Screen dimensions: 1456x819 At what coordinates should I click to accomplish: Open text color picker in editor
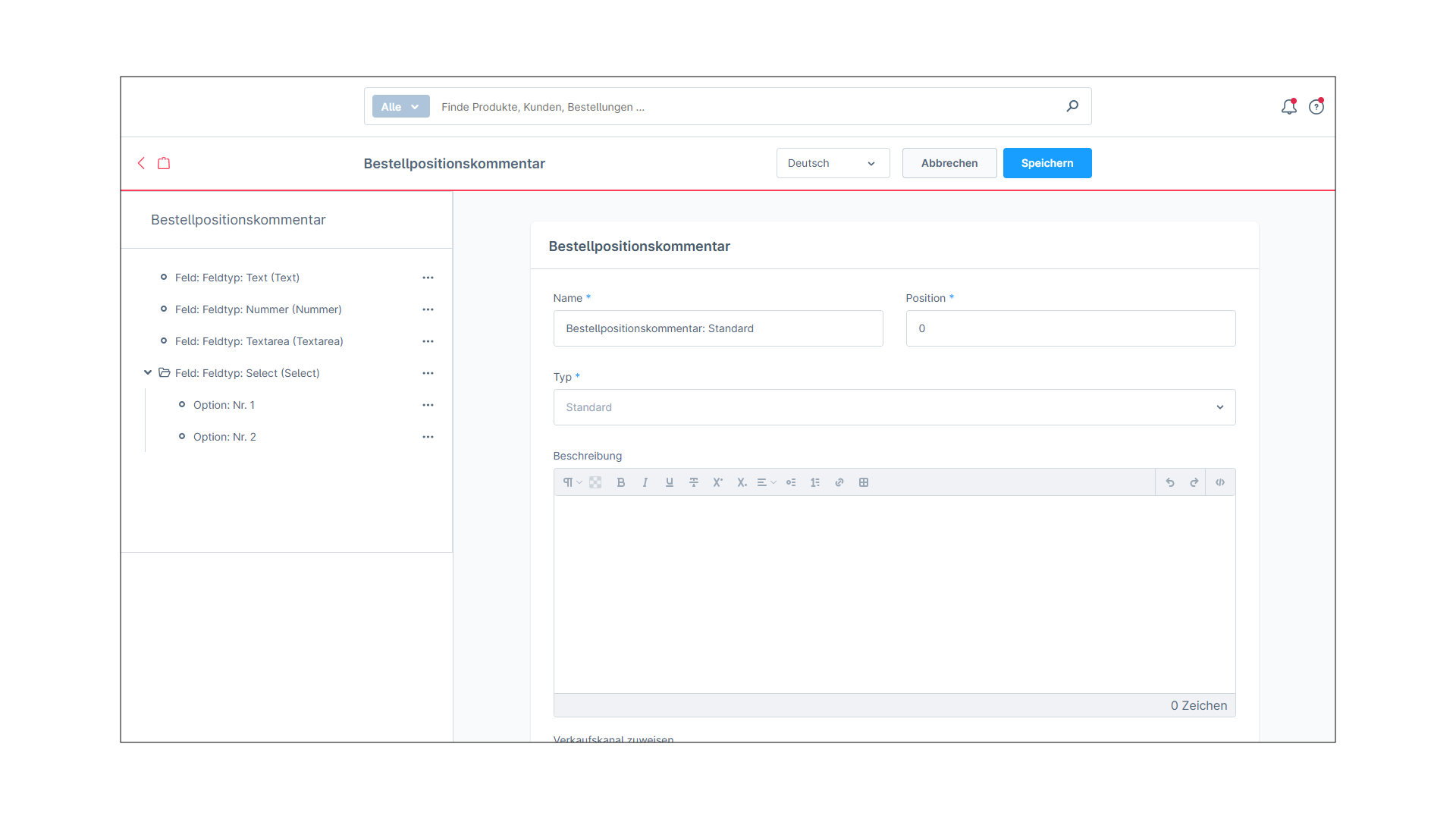[595, 482]
